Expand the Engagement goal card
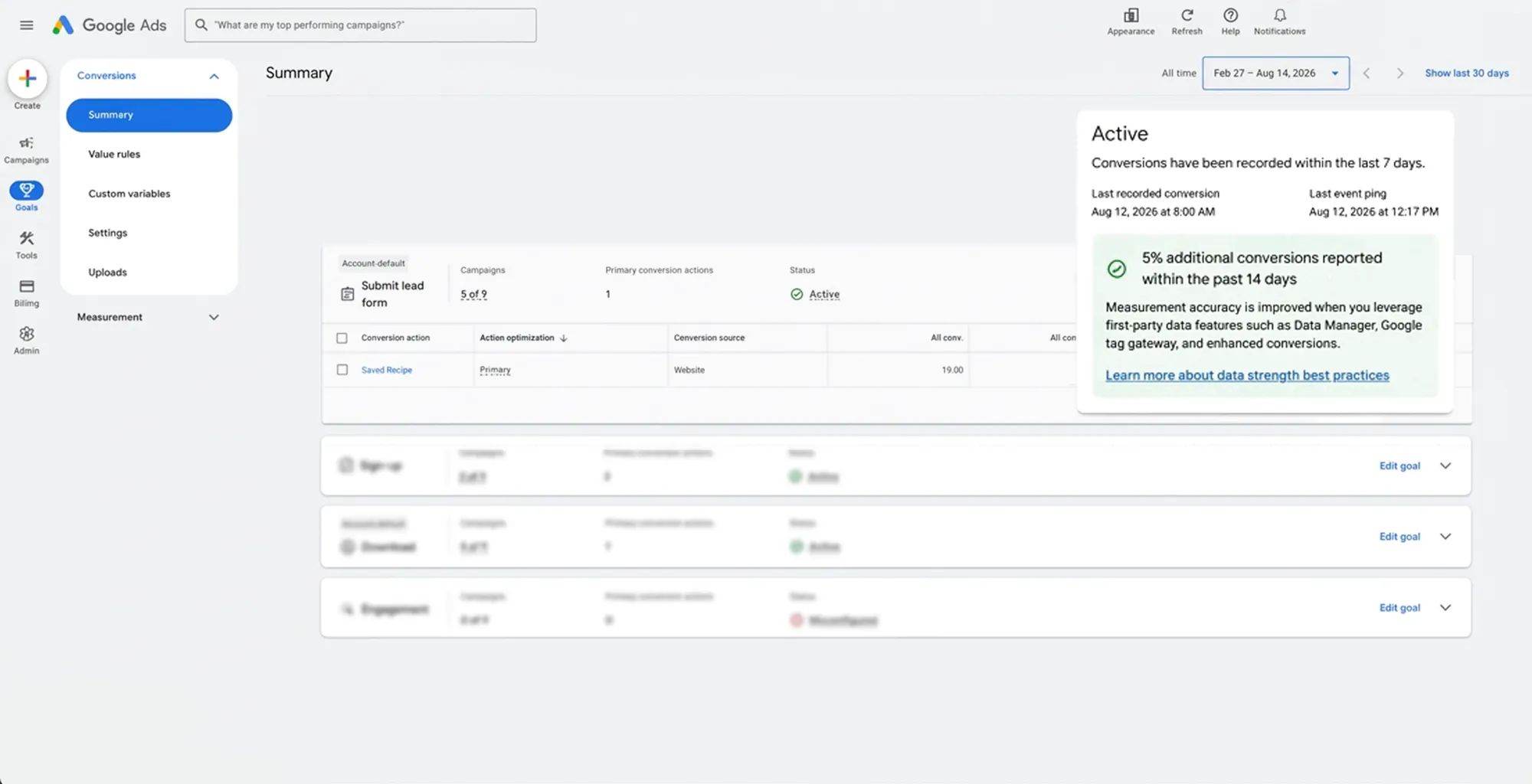The image size is (1532, 784). pos(1445,608)
